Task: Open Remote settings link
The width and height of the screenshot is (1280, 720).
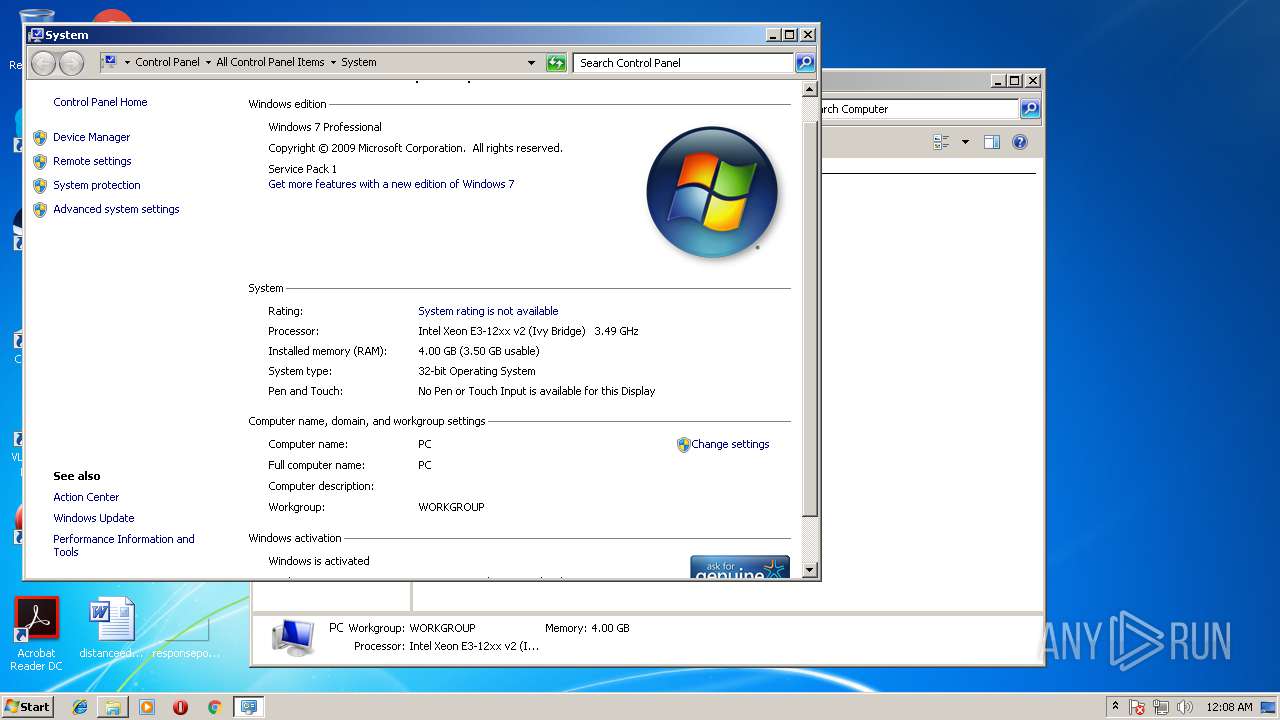Action: (92, 161)
